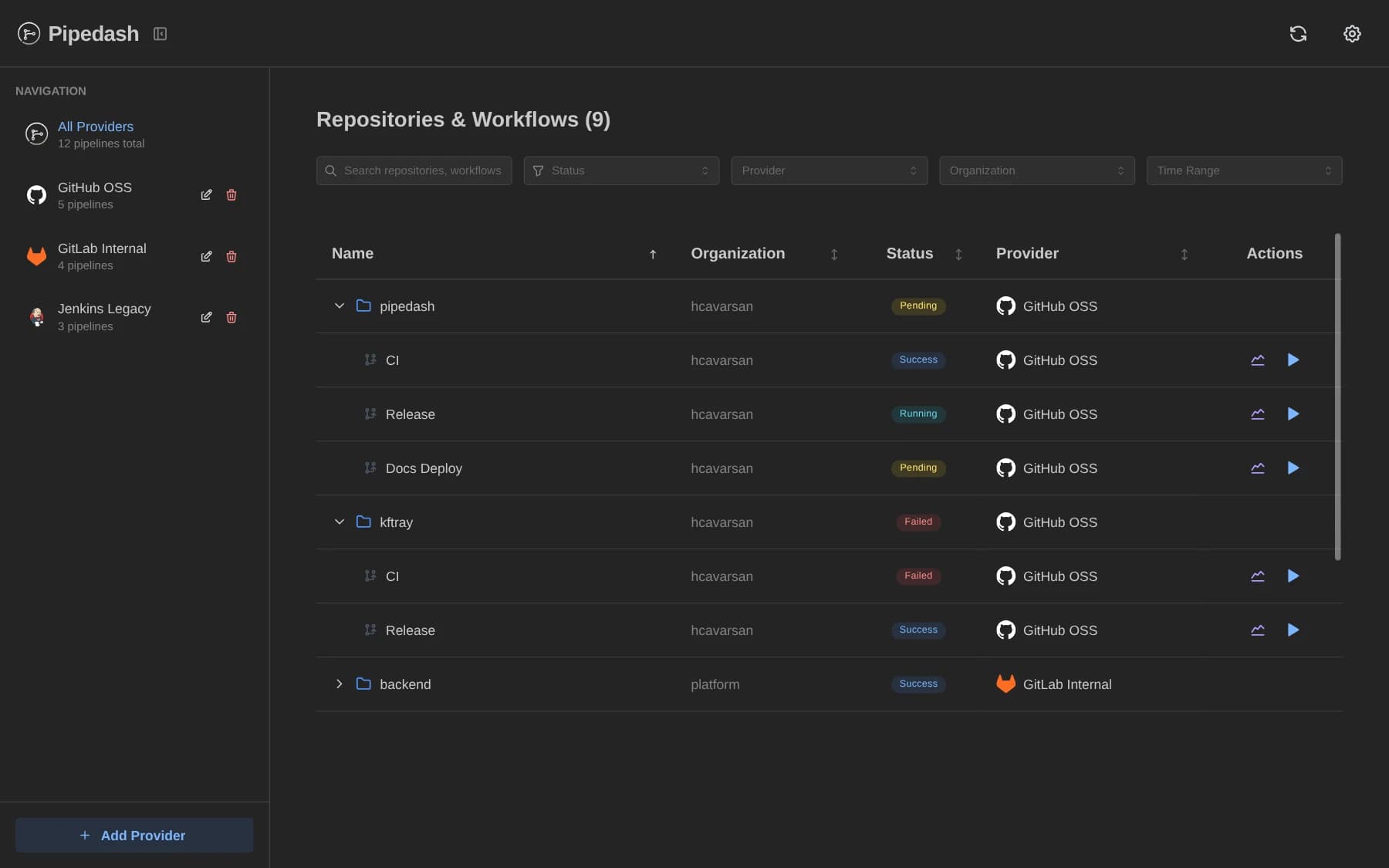Screen dimensions: 1389x868
Task: Open the Status filter dropdown
Action: pyautogui.click(x=621, y=171)
